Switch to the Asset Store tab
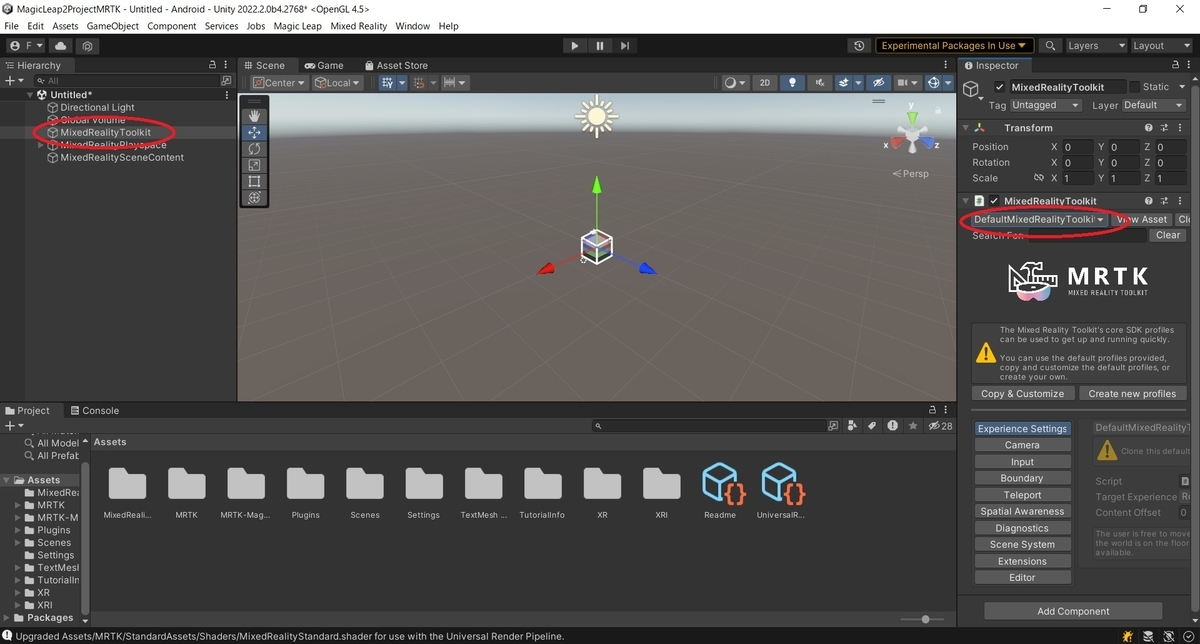 tap(396, 65)
